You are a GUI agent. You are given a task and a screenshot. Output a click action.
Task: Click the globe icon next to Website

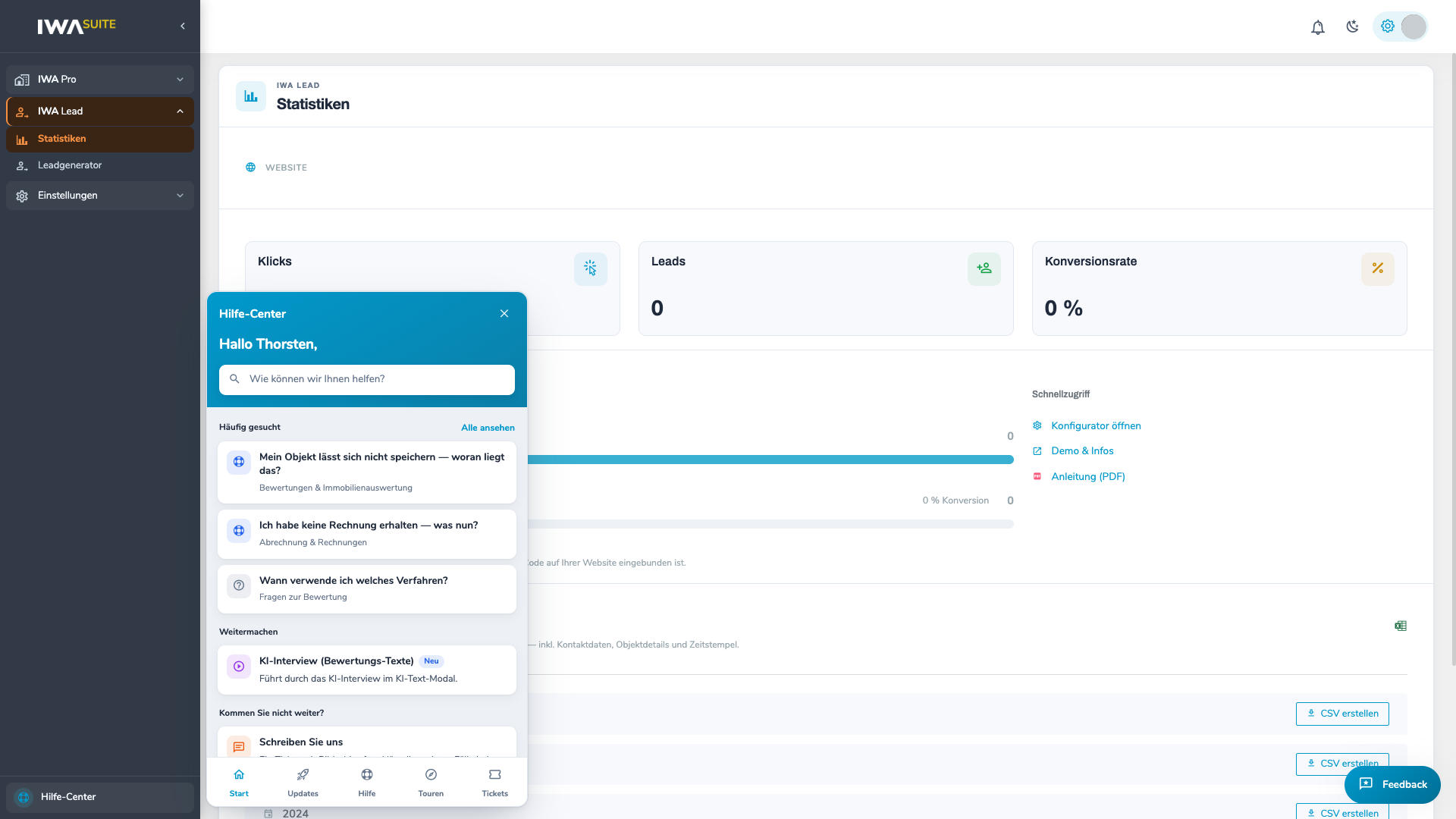pos(250,168)
